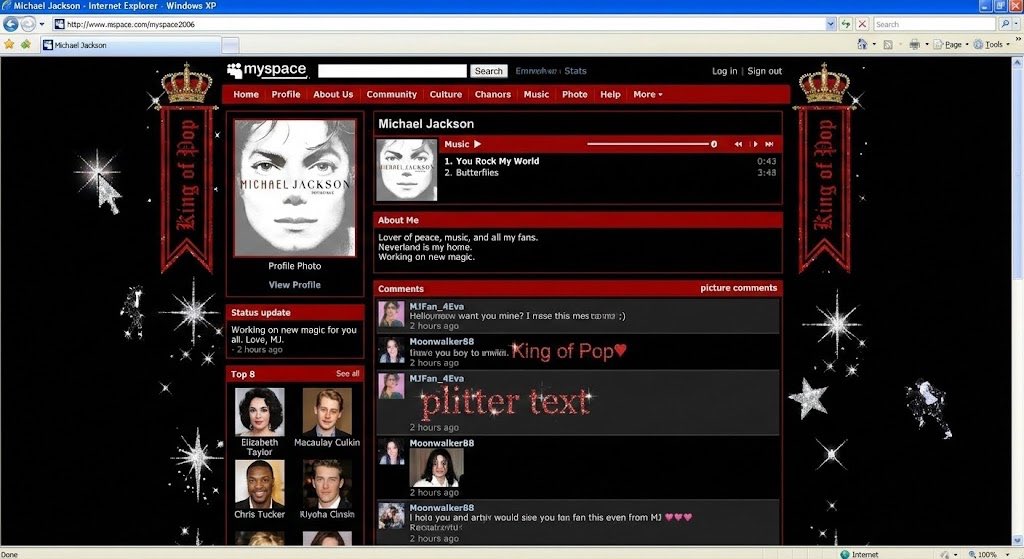Open the More dropdown in MySpace nav
The width and height of the screenshot is (1024, 559).
coord(647,95)
